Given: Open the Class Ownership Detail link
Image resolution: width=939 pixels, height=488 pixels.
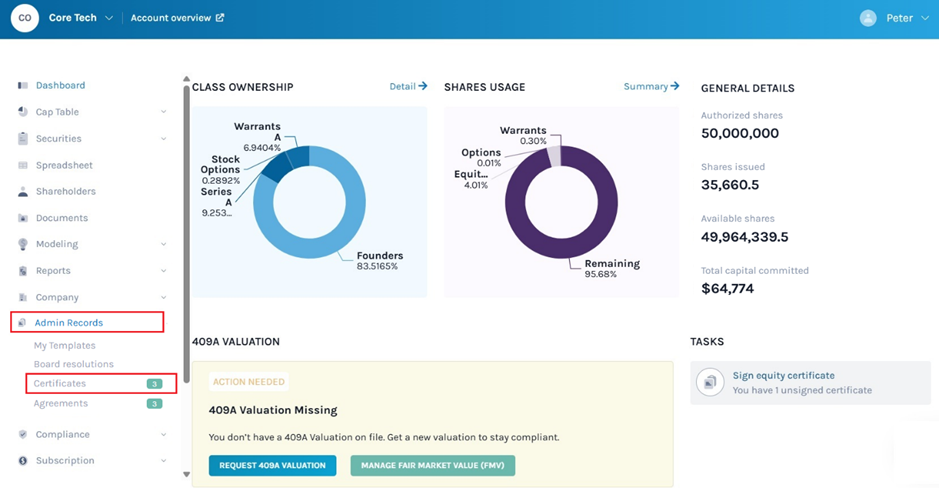Looking at the screenshot, I should point(408,87).
